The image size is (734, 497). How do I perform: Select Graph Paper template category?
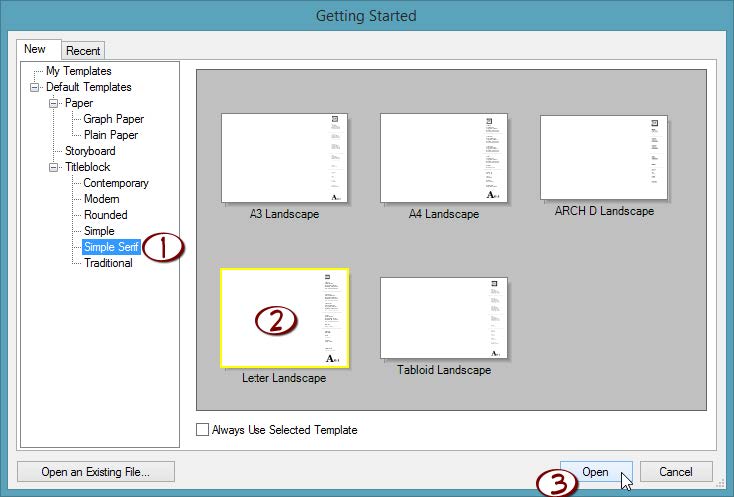click(114, 119)
